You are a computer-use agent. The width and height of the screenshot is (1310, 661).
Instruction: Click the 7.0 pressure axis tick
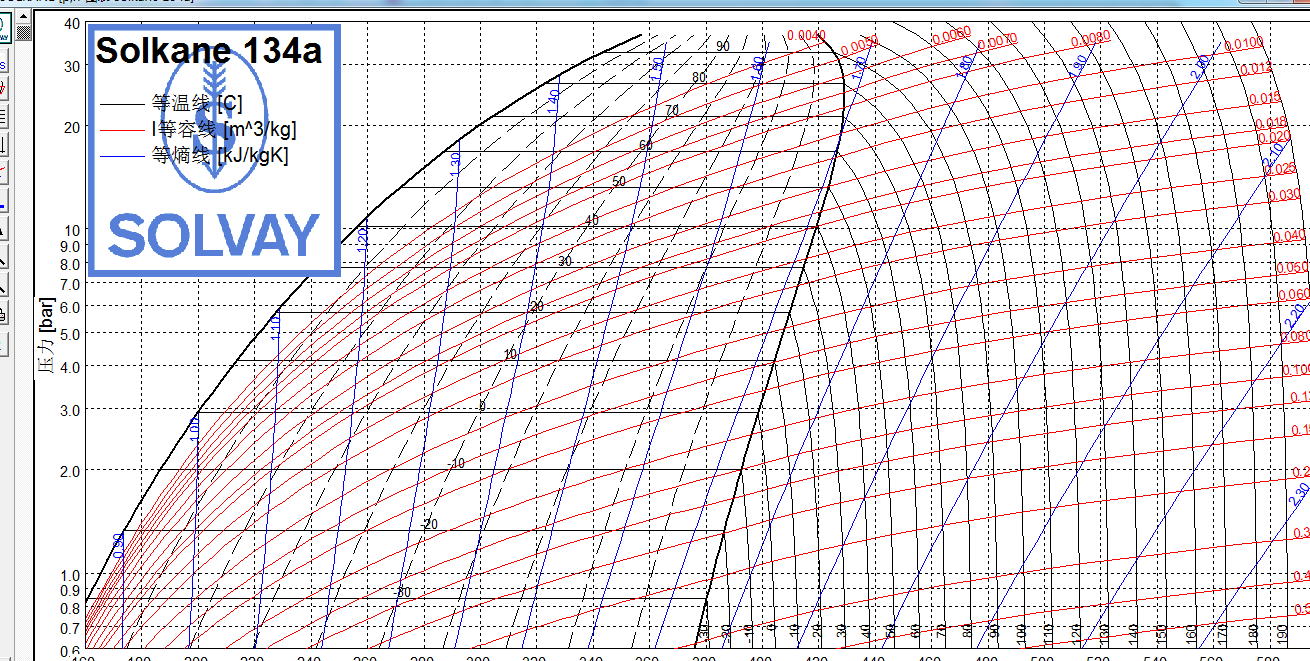point(69,285)
